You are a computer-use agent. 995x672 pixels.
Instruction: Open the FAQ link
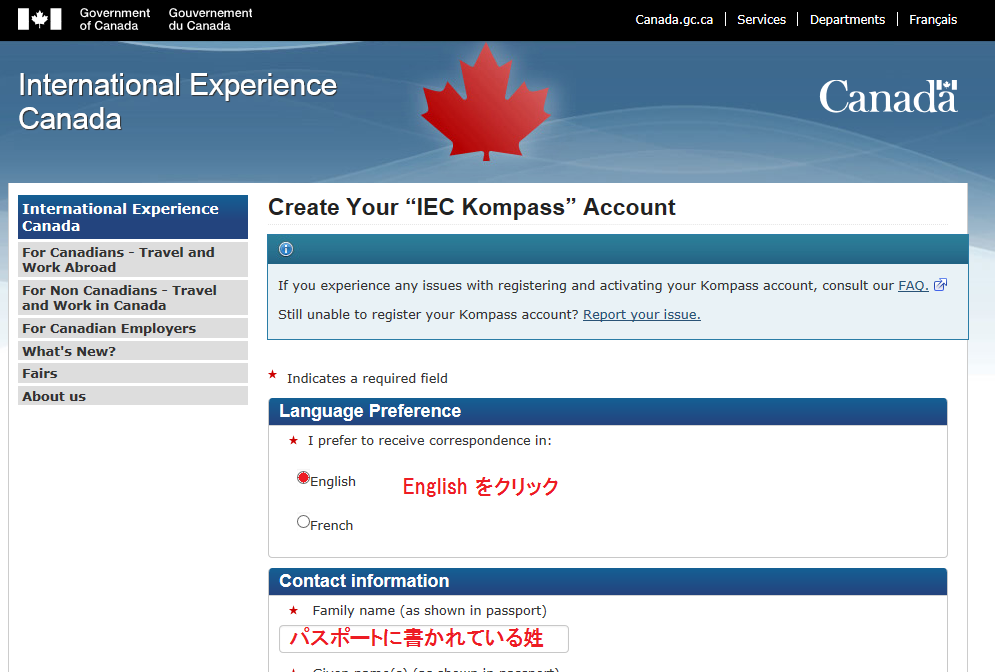[x=913, y=286]
